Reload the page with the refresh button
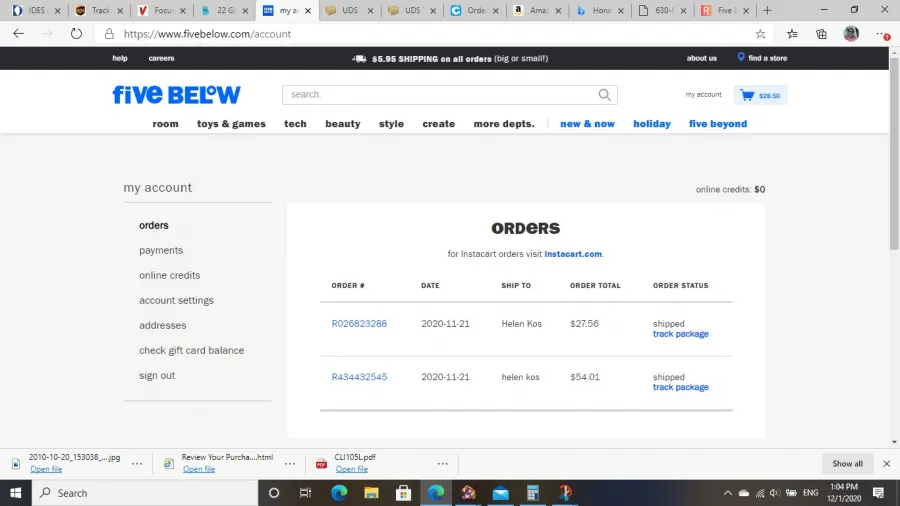Screen dimensions: 900x506 tap(76, 33)
